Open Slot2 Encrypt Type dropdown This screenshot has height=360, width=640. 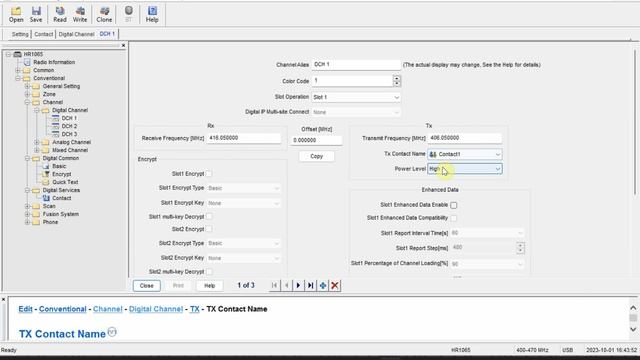(x=243, y=243)
